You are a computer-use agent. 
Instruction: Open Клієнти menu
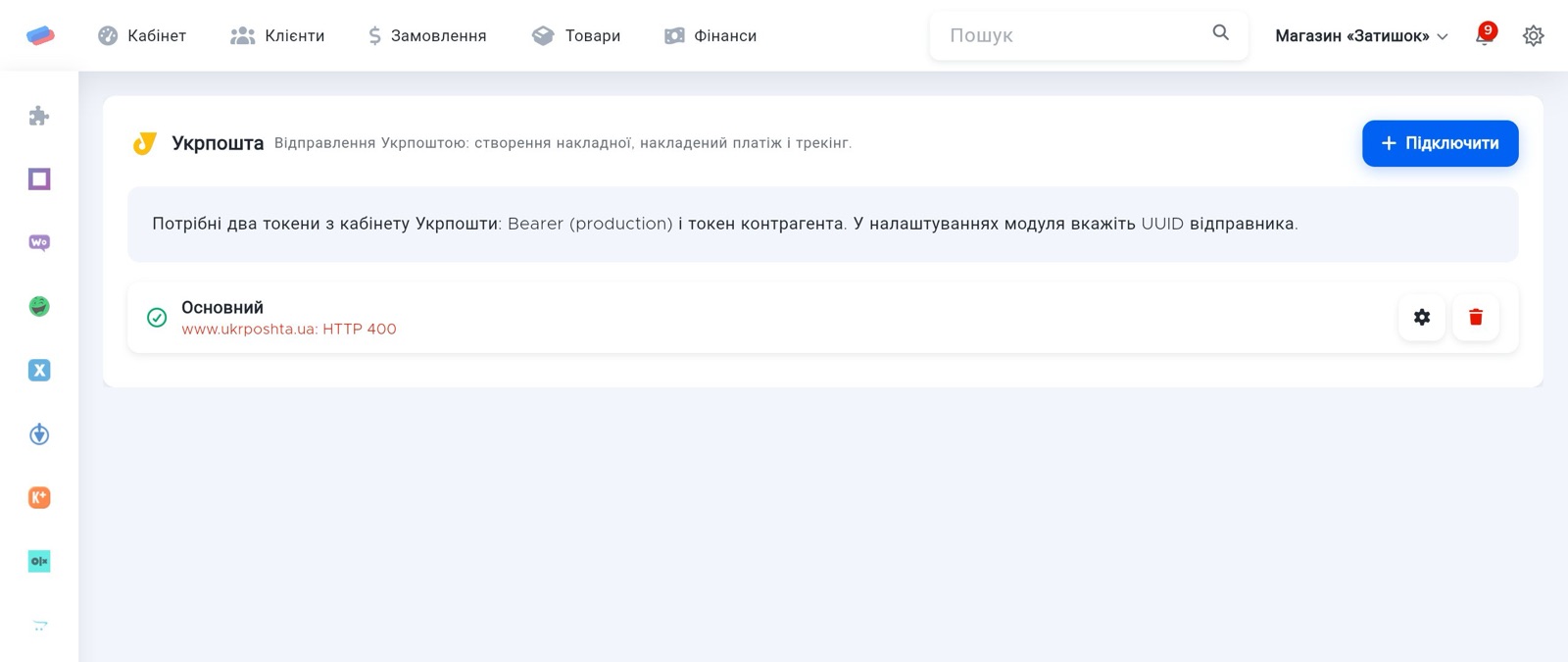click(x=277, y=36)
